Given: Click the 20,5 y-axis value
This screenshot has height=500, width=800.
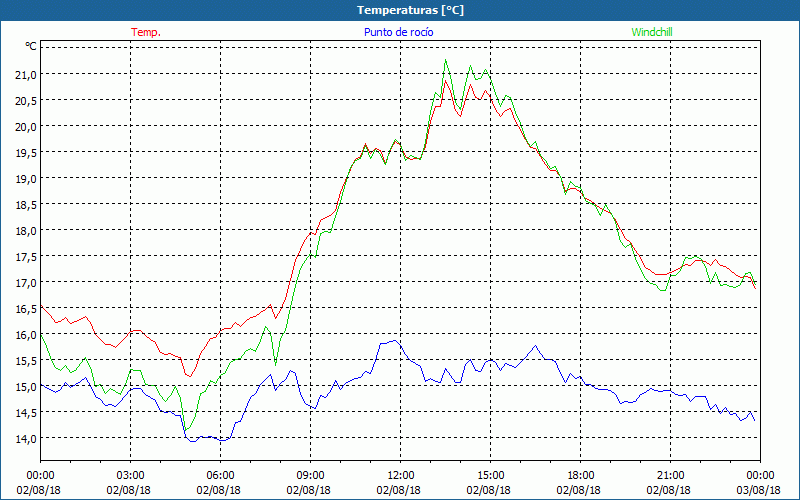Looking at the screenshot, I should (26, 101).
